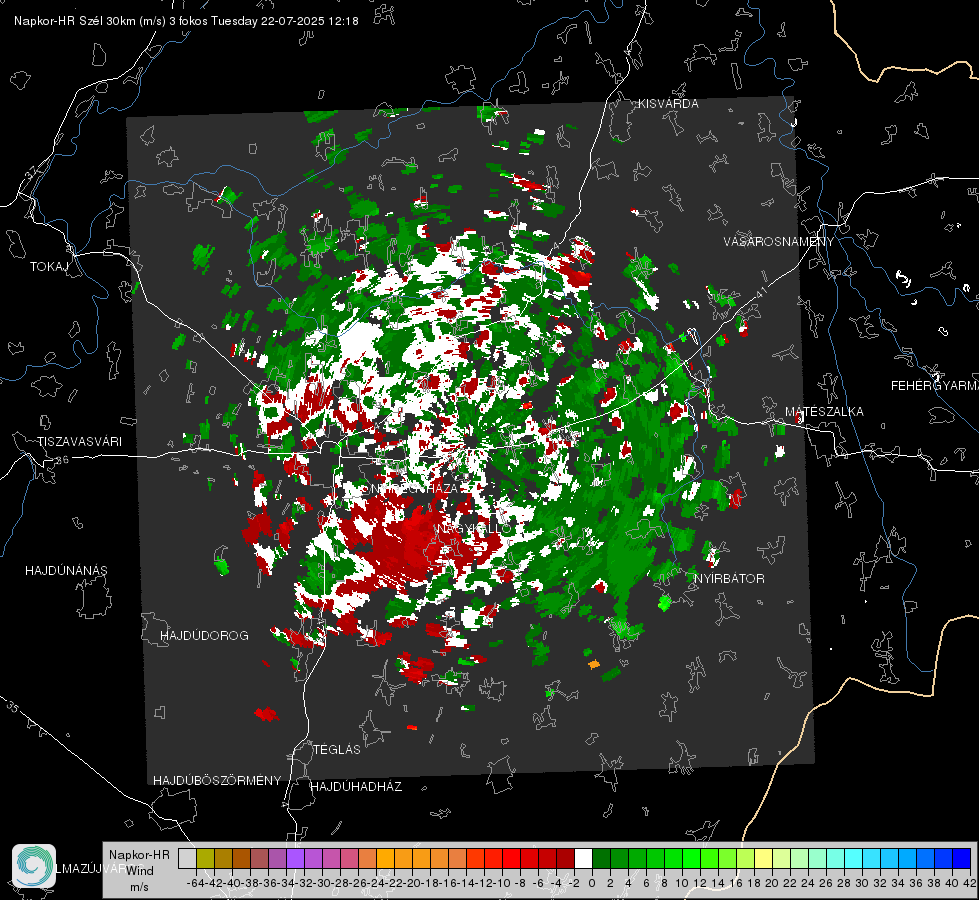Click the NAGYKÁLLÓ city label

pyautogui.click(x=473, y=528)
